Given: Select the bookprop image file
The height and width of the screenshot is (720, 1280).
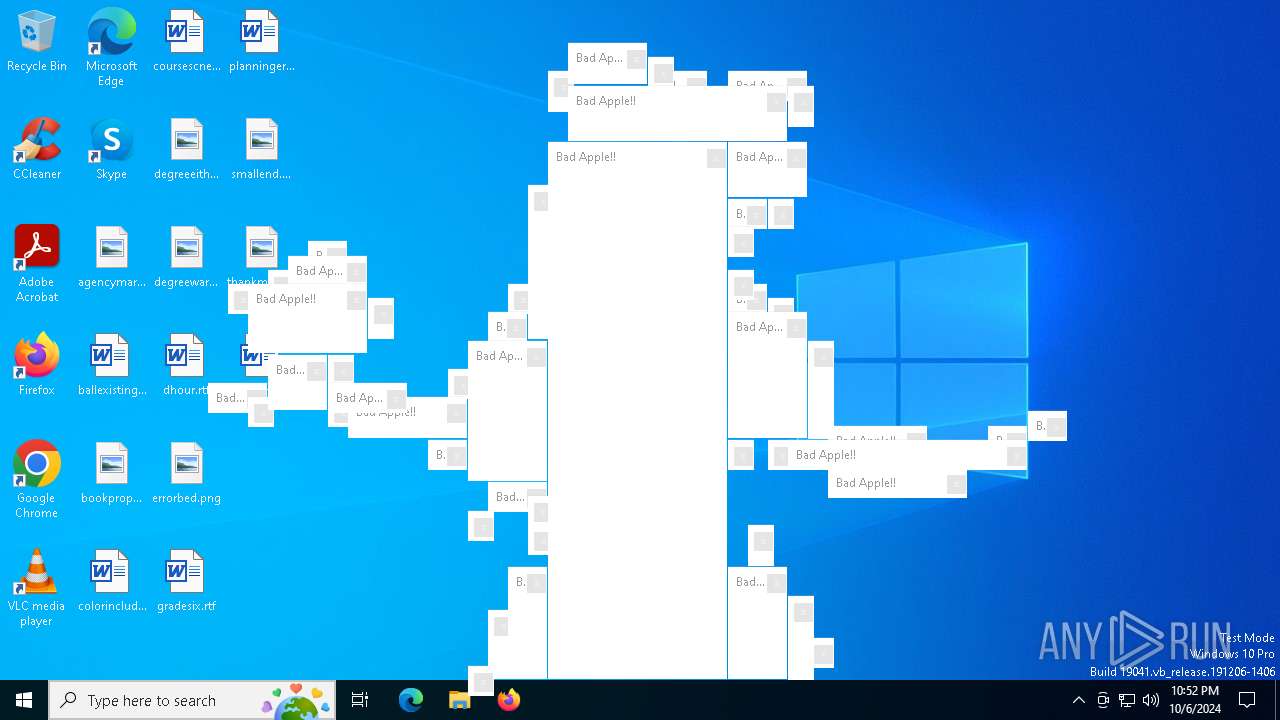Looking at the screenshot, I should point(111,474).
